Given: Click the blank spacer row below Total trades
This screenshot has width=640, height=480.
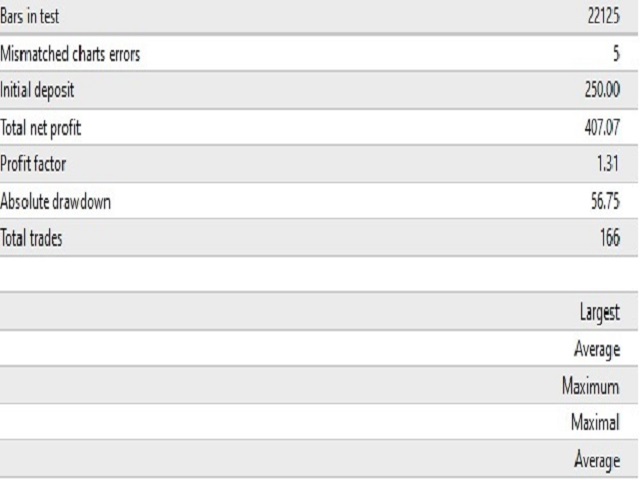Looking at the screenshot, I should (x=319, y=274).
